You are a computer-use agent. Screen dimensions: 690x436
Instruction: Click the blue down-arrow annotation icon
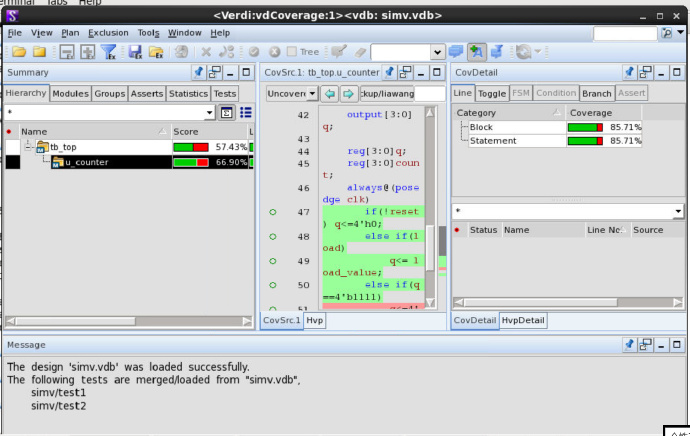click(497, 52)
